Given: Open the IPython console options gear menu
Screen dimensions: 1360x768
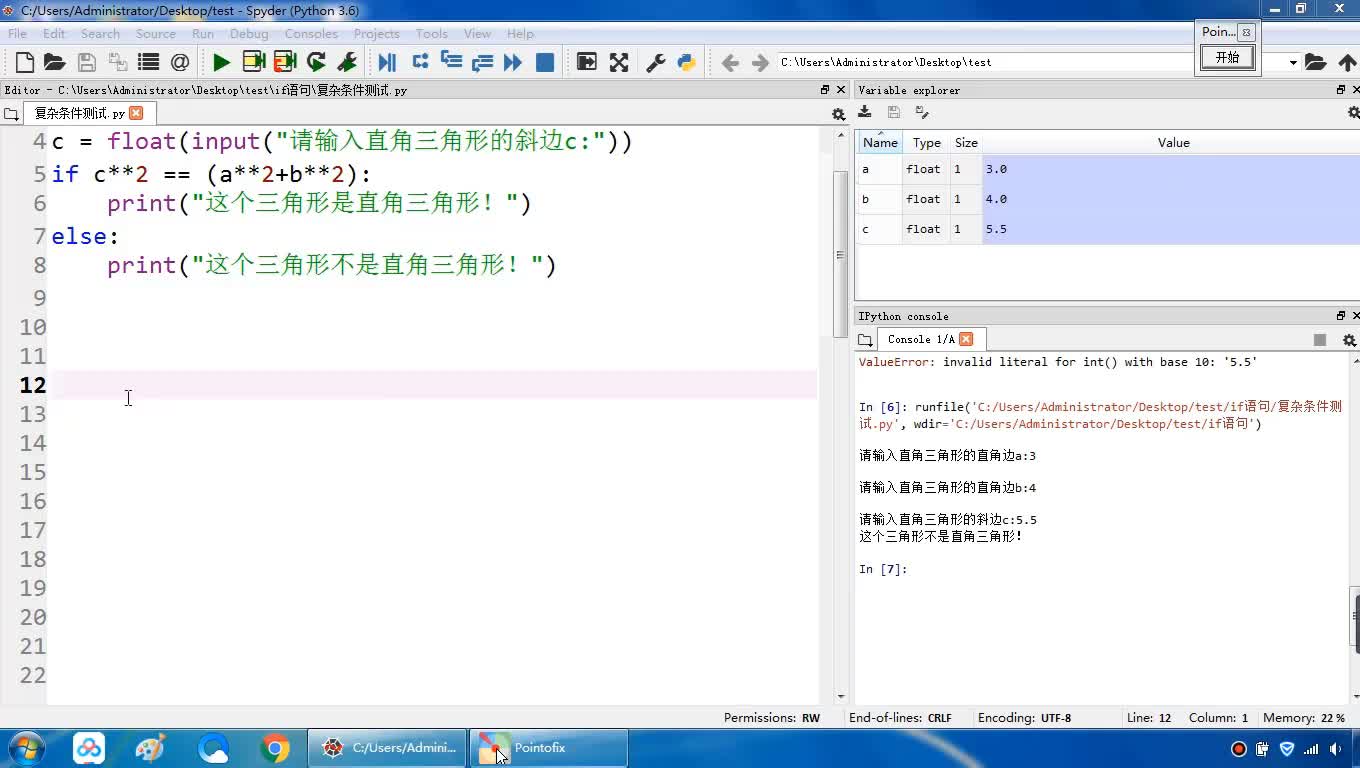Looking at the screenshot, I should pyautogui.click(x=1349, y=340).
